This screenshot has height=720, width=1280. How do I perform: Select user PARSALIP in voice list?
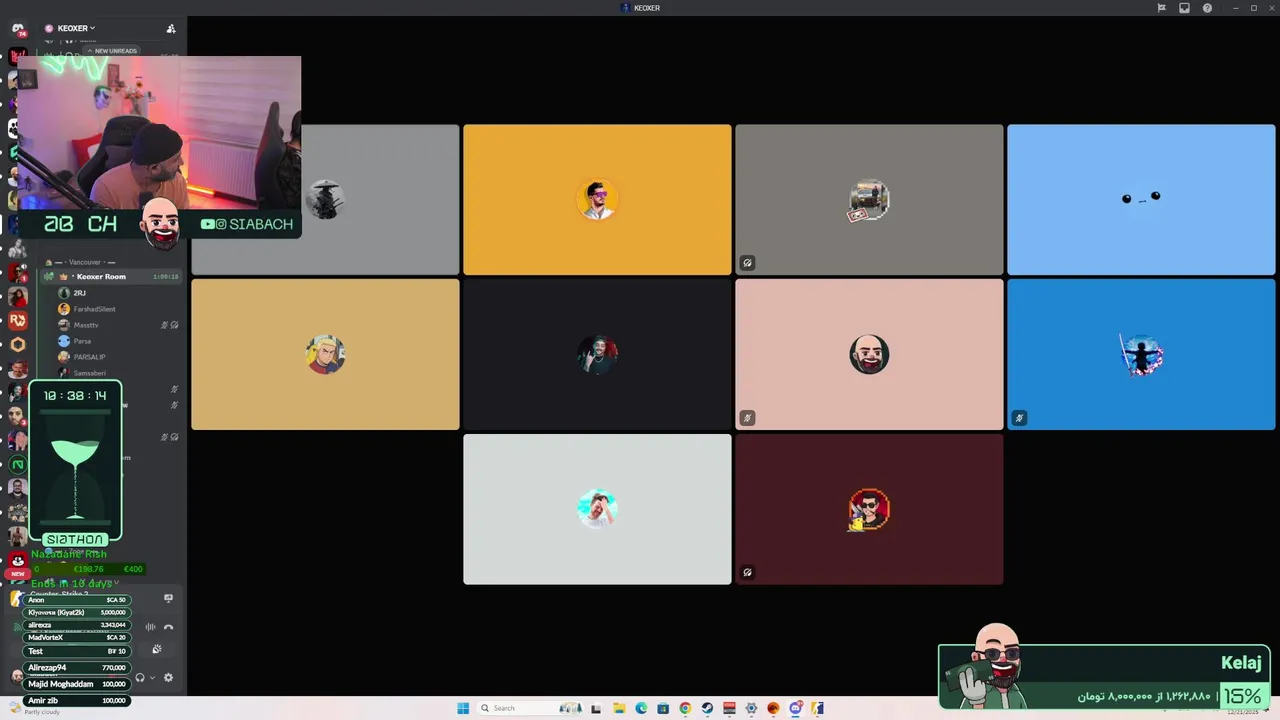coord(89,357)
